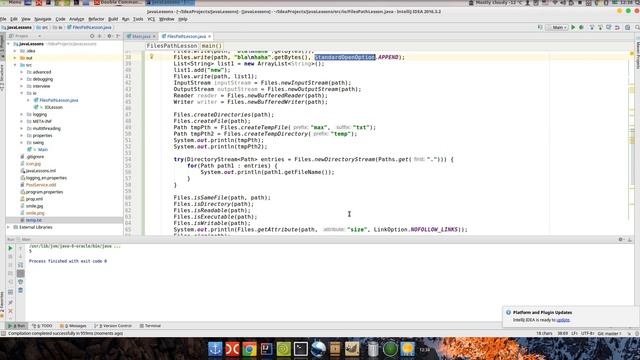This screenshot has height=360, width=640.
Task: Collapse the javaLessons project root
Action: coord(9,44)
